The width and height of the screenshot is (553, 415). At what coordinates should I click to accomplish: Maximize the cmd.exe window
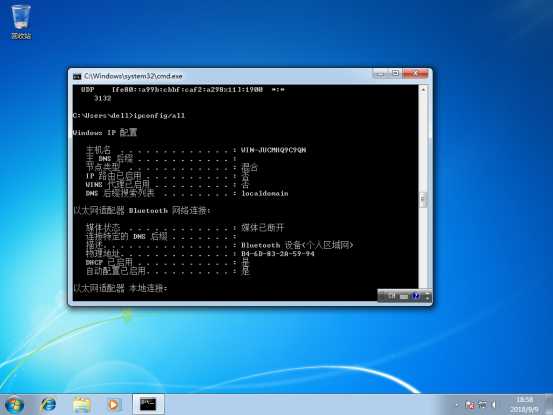(x=395, y=74)
